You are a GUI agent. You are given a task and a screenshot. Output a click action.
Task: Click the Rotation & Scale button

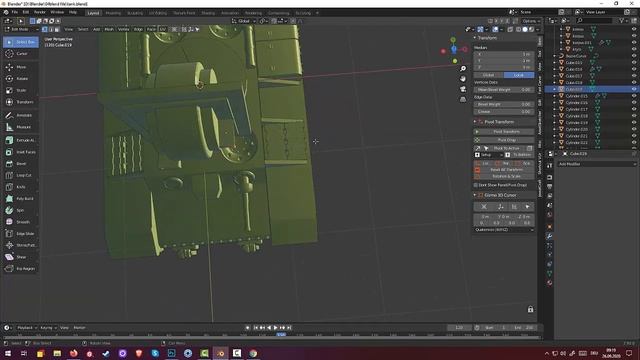pos(504,176)
